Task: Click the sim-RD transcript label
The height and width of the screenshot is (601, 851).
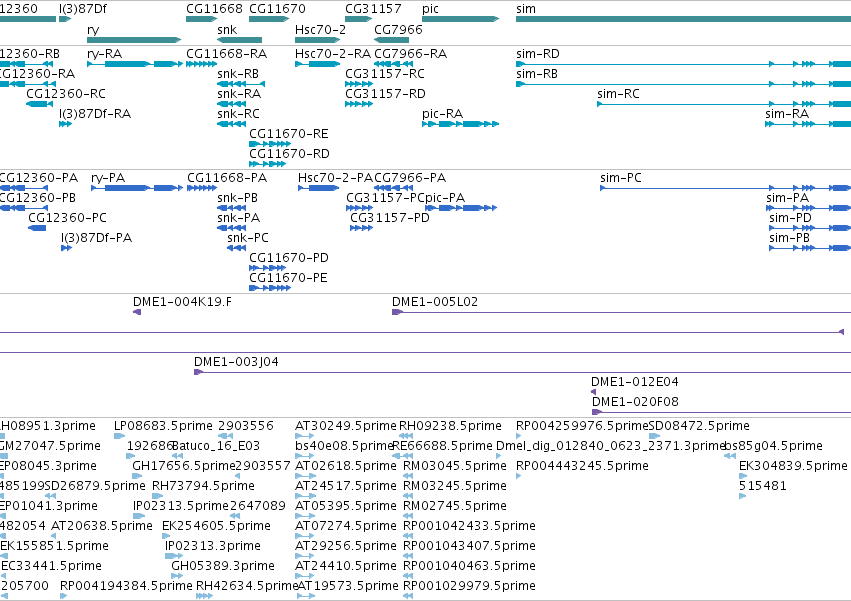Action: (538, 54)
